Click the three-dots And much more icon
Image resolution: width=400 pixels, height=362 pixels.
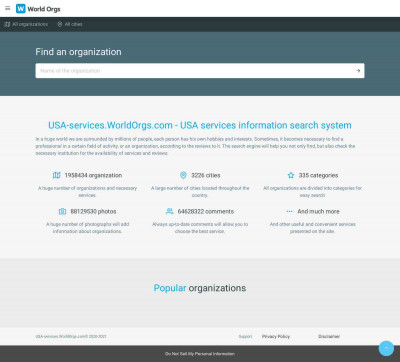click(x=289, y=211)
